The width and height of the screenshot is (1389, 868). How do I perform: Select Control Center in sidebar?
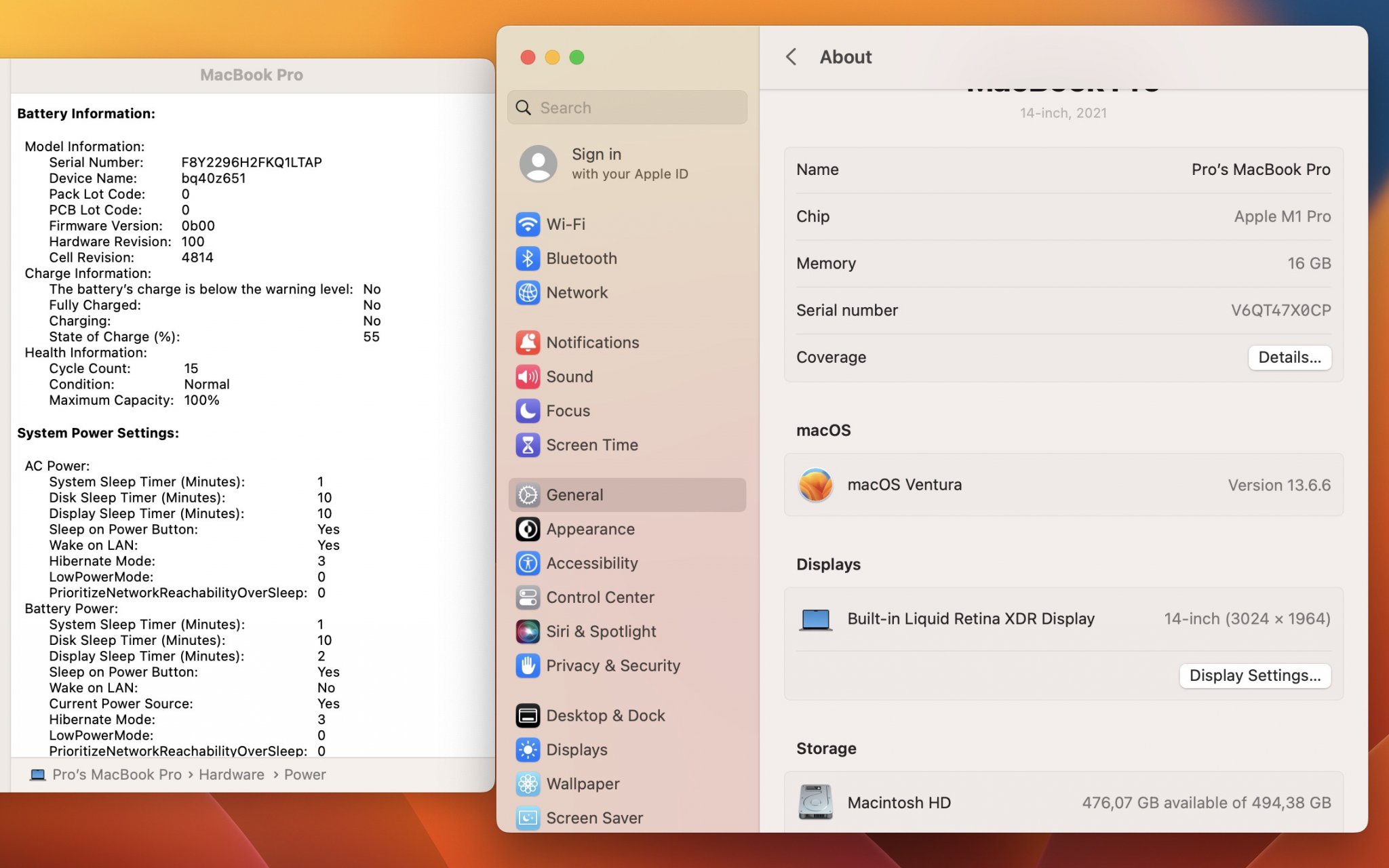click(x=600, y=597)
